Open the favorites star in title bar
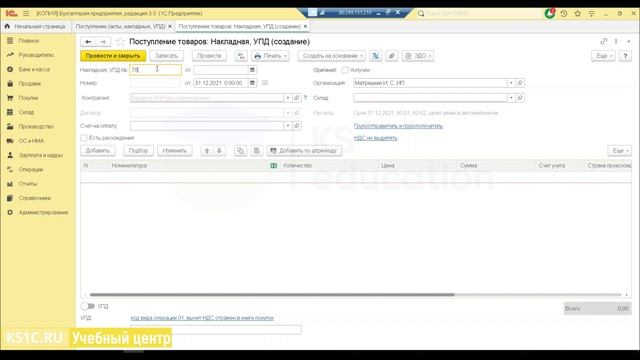 (578, 13)
